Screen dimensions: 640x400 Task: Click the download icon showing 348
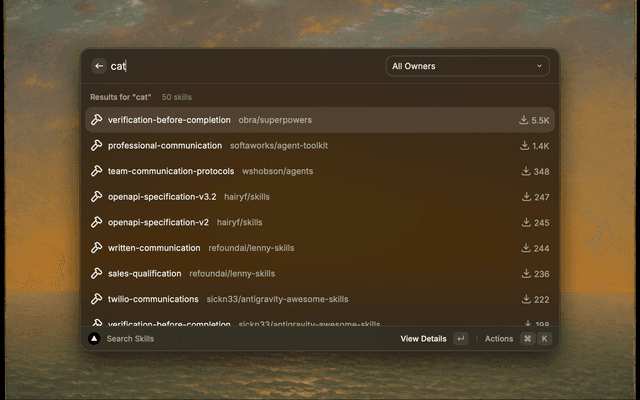tap(526, 171)
